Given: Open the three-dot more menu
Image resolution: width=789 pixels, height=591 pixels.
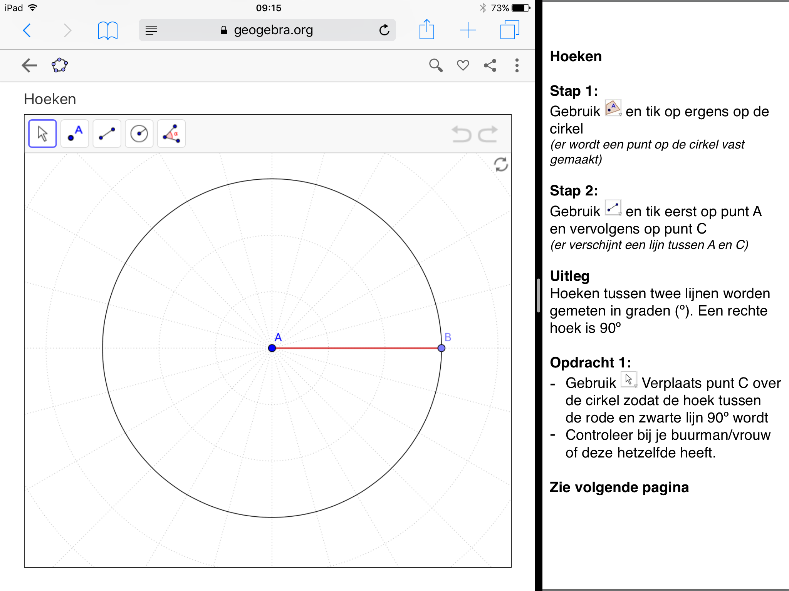Looking at the screenshot, I should pos(517,65).
